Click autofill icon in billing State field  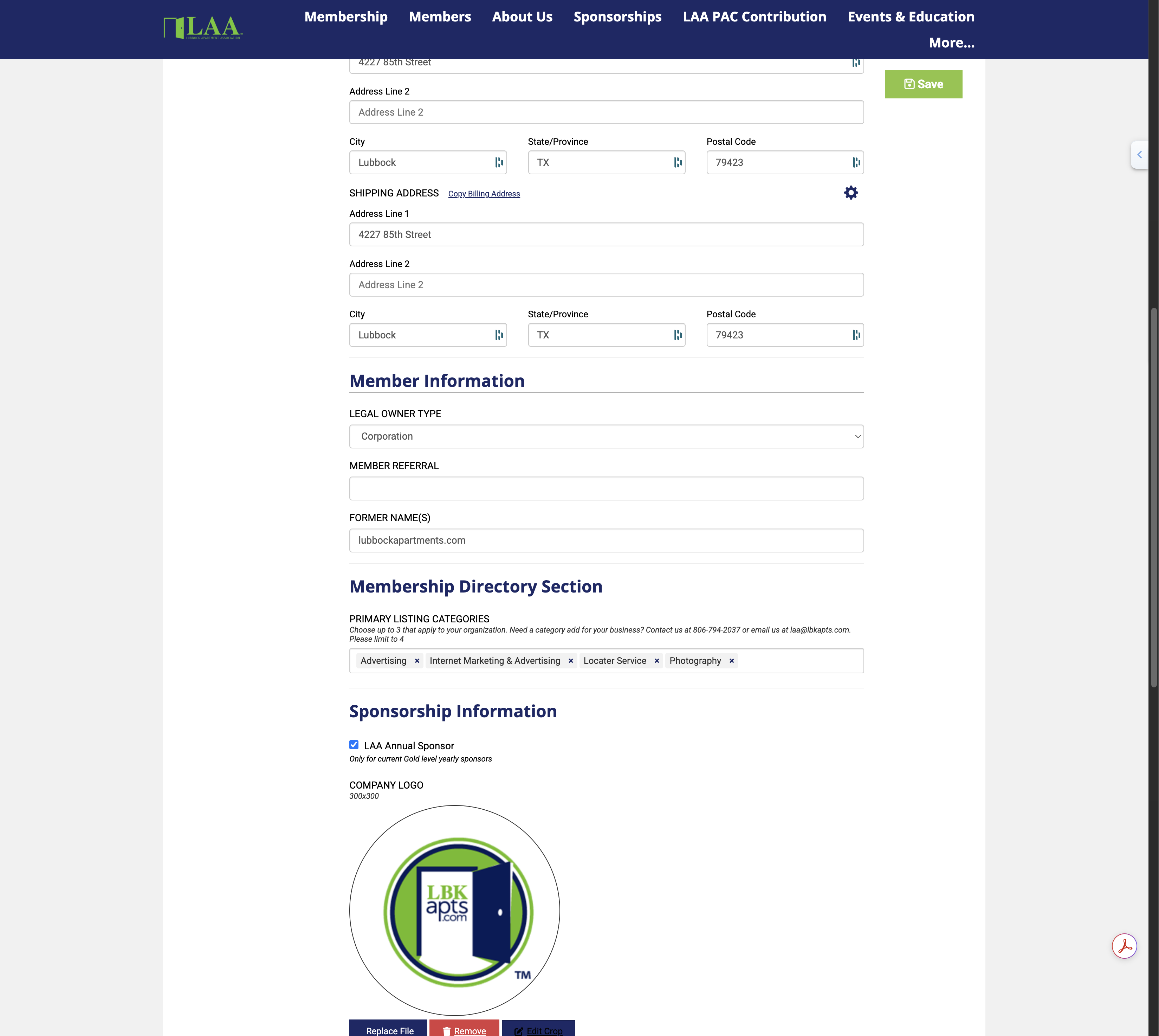tap(678, 163)
